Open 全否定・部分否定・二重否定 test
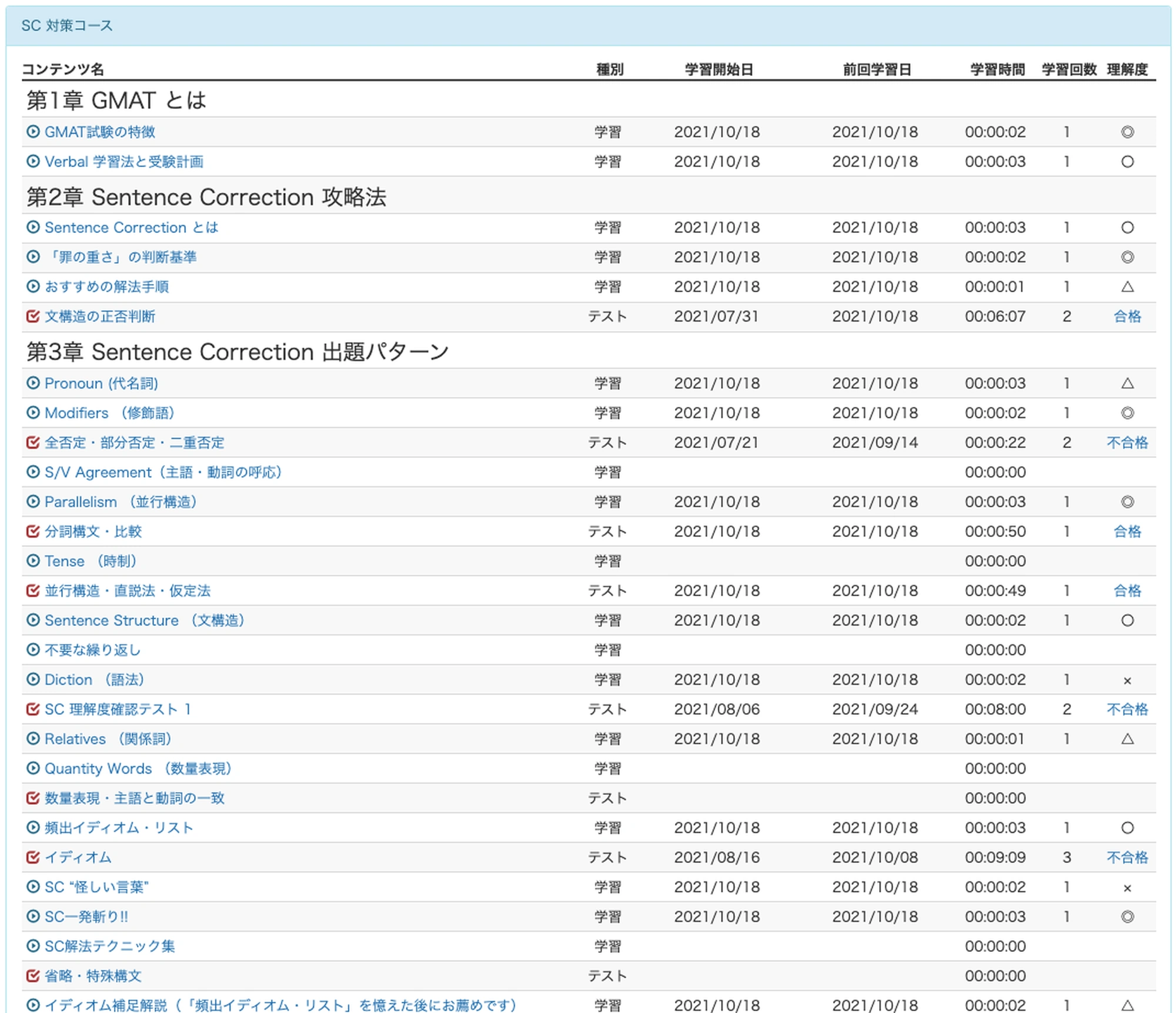The width and height of the screenshot is (1176, 1013). pyautogui.click(x=135, y=443)
